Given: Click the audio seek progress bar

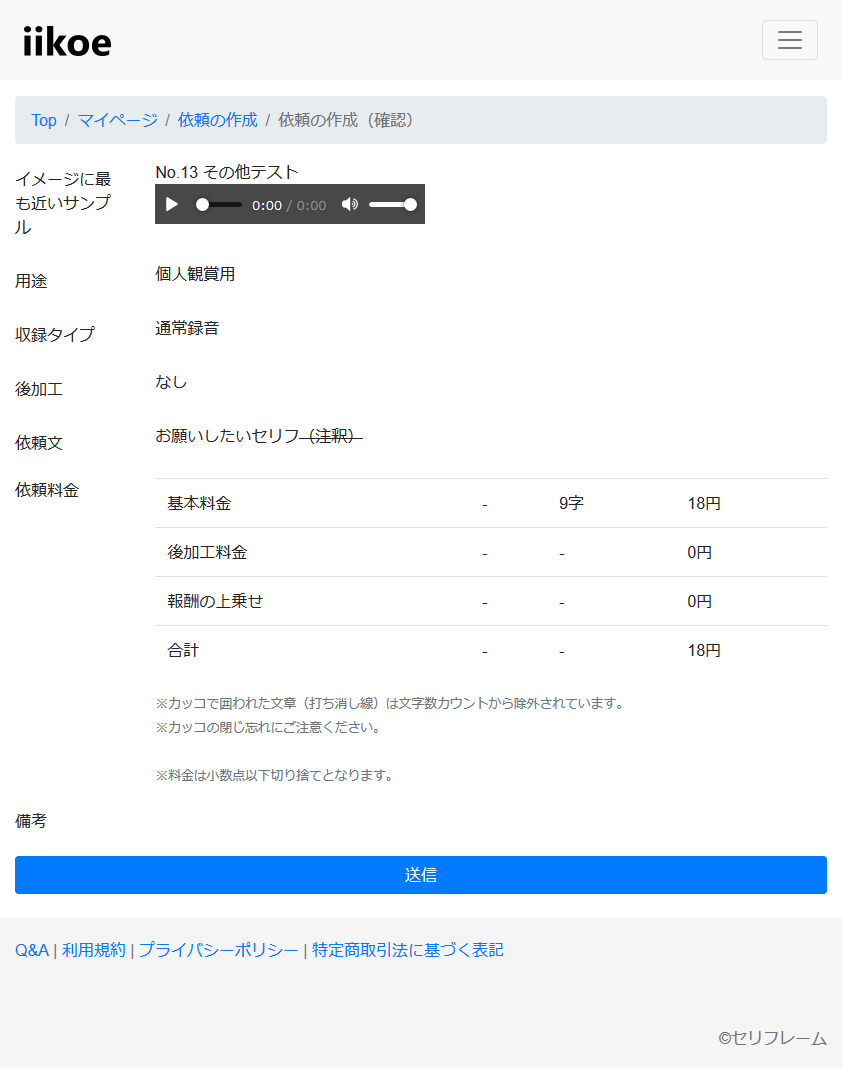Looking at the screenshot, I should [218, 205].
